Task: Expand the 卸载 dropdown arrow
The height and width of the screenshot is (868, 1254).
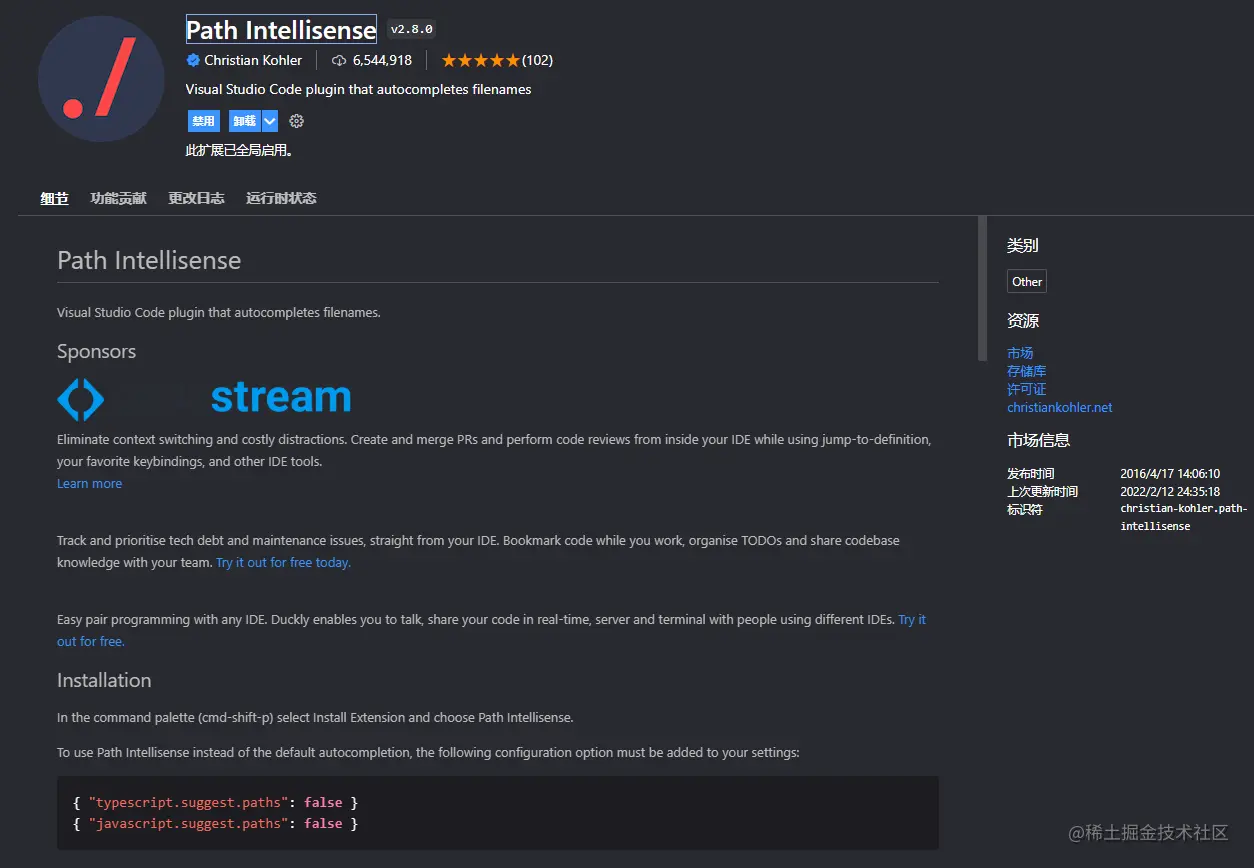Action: click(270, 121)
